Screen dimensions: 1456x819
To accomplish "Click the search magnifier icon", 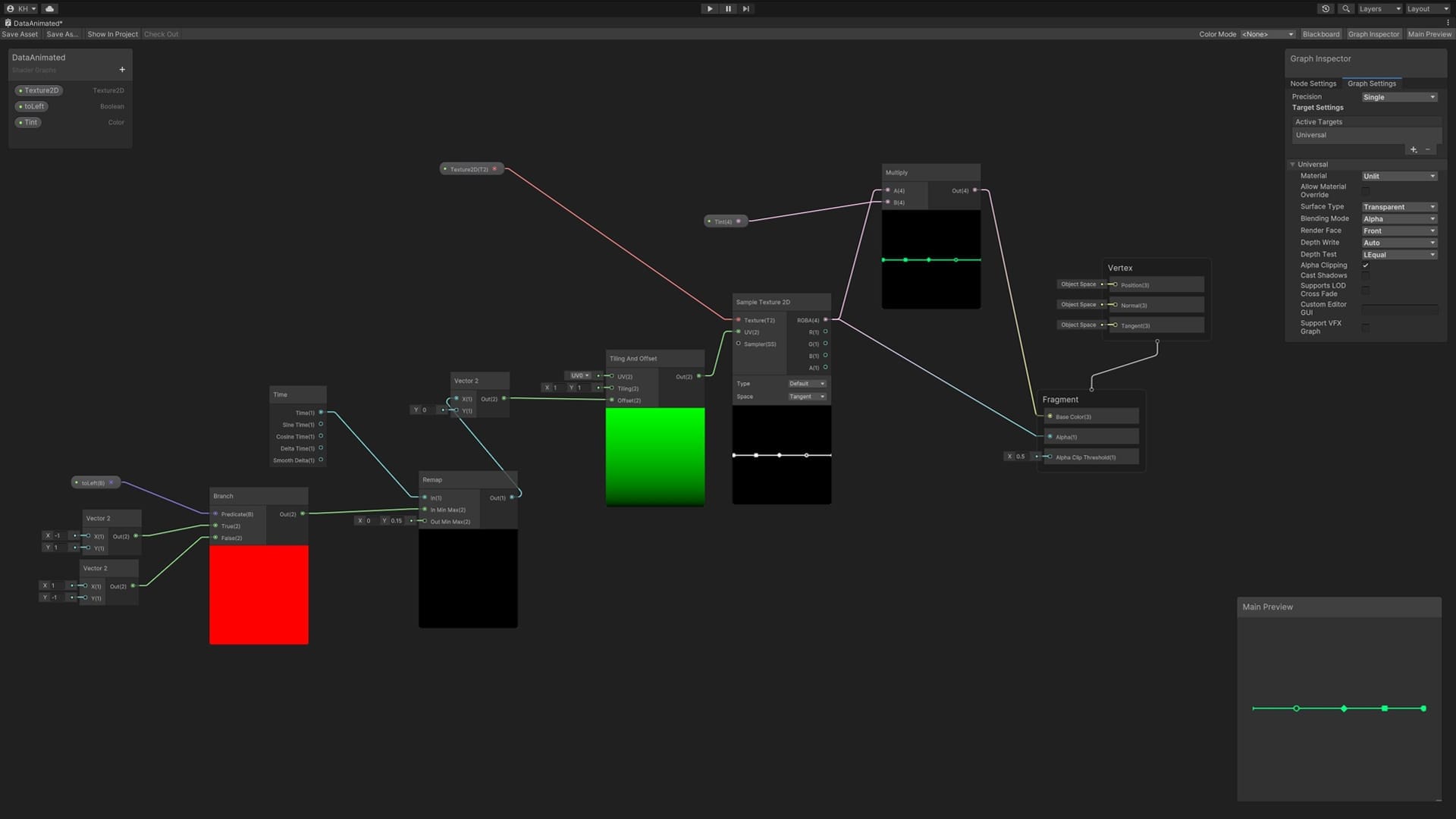I will click(x=1345, y=9).
